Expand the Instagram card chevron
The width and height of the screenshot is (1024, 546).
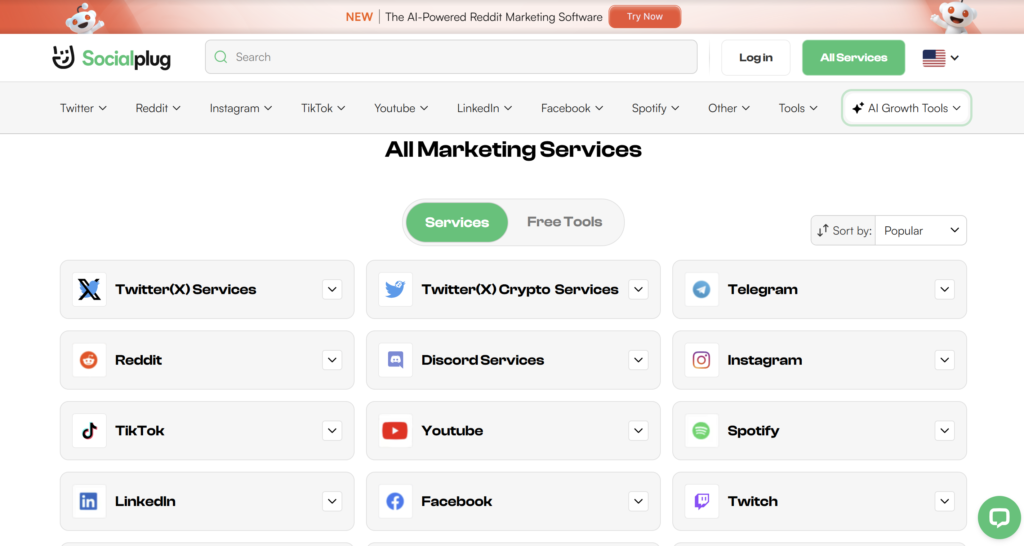coord(944,360)
